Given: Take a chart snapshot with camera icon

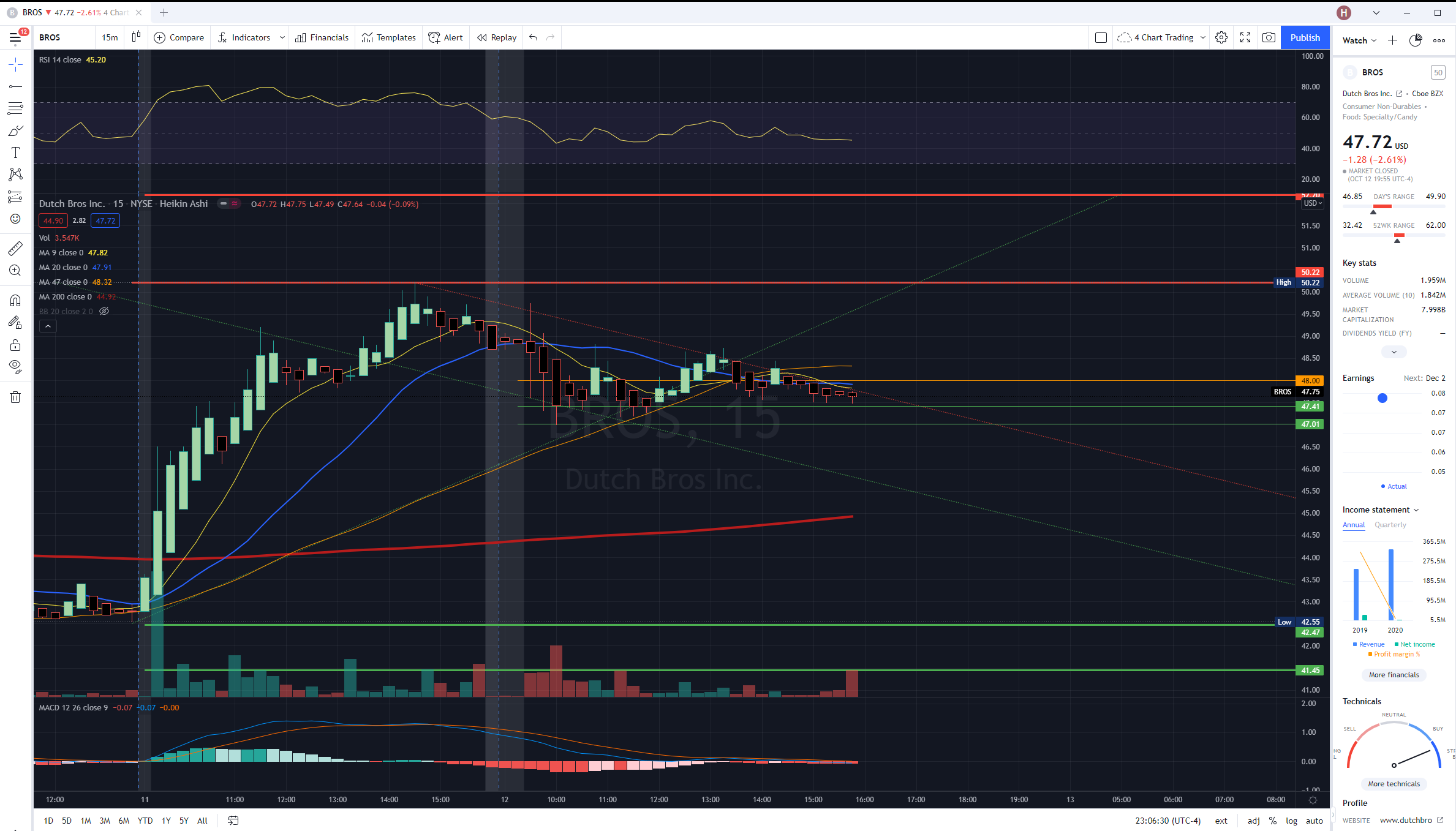Looking at the screenshot, I should coord(1269,37).
